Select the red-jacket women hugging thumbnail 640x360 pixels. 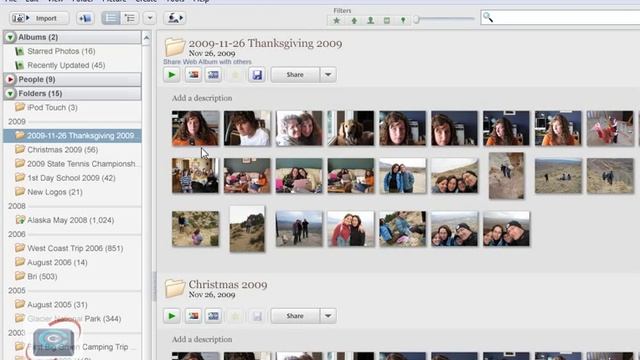[351, 229]
